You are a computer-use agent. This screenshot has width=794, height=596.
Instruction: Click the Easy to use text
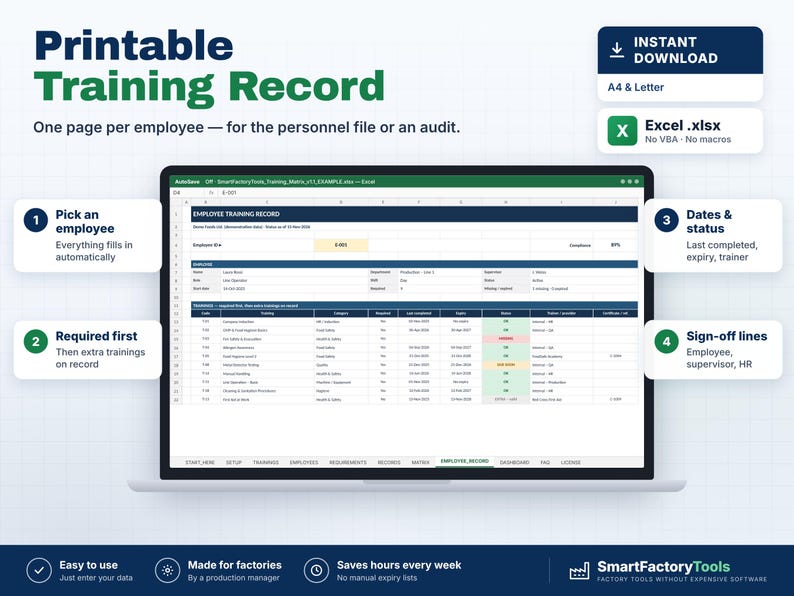(x=89, y=565)
